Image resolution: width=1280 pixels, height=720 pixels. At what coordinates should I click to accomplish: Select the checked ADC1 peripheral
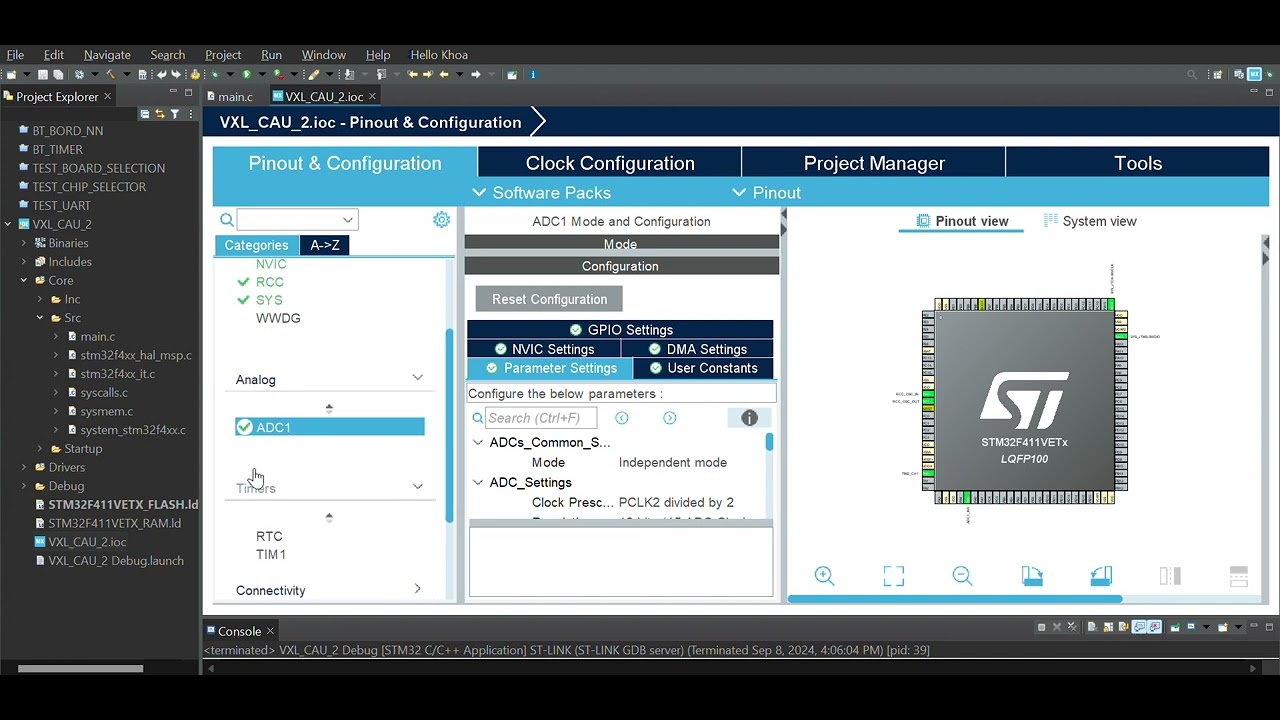[x=330, y=427]
